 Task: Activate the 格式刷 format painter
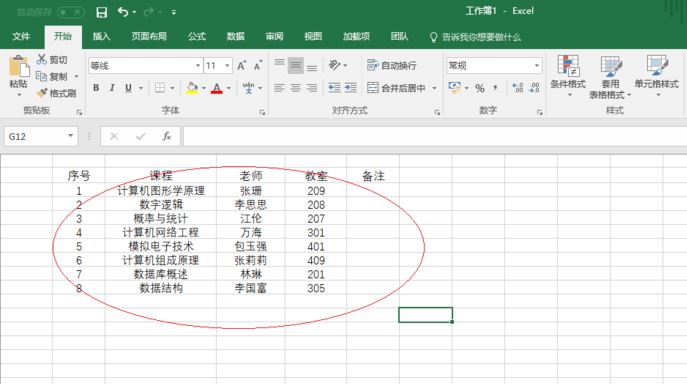(56, 93)
